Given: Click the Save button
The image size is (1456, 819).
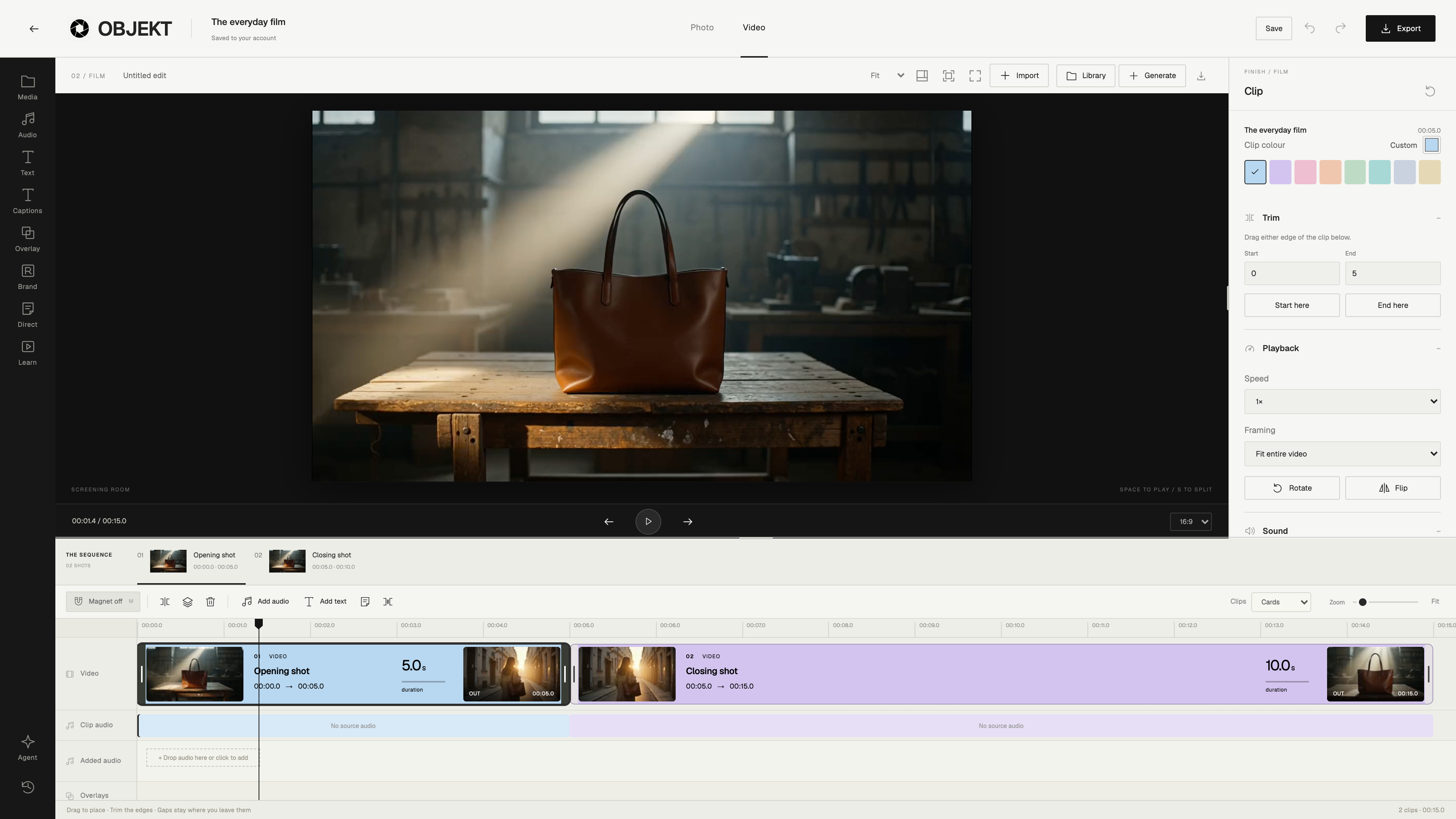Looking at the screenshot, I should tap(1274, 28).
